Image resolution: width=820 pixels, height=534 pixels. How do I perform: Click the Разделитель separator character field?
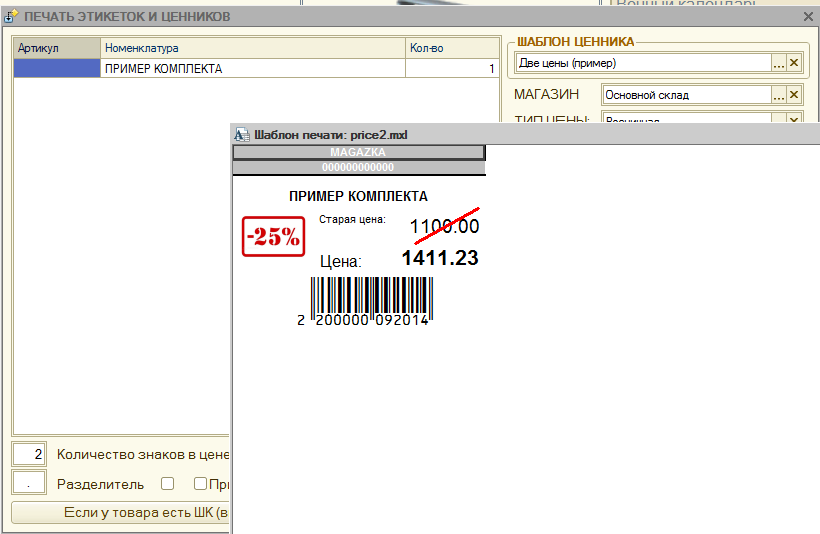point(29,483)
